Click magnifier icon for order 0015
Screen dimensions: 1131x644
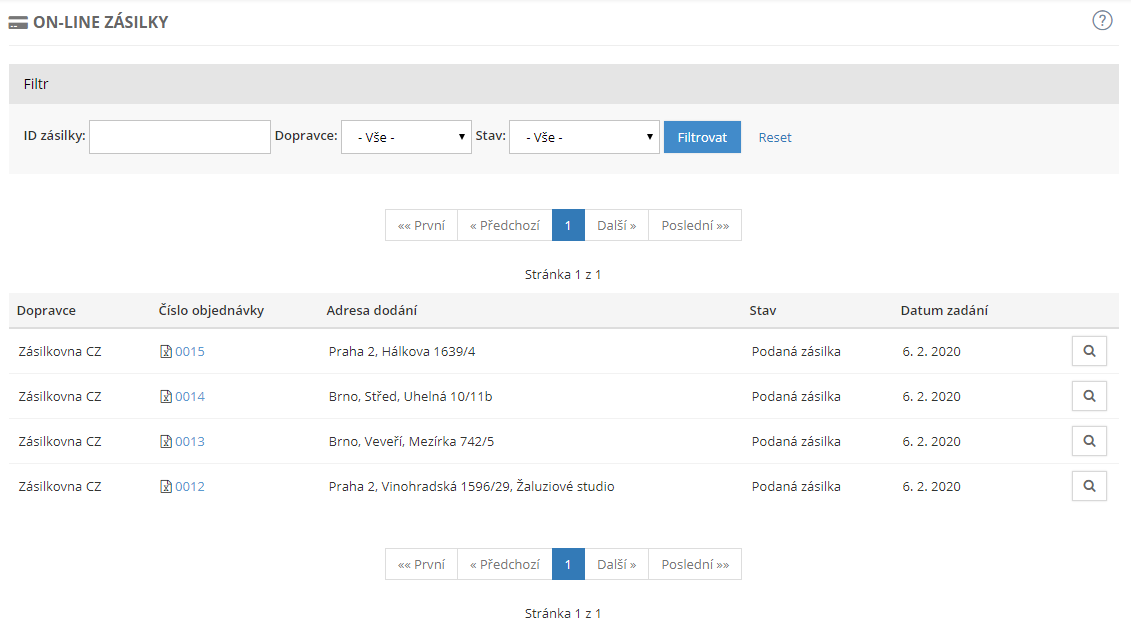1089,351
